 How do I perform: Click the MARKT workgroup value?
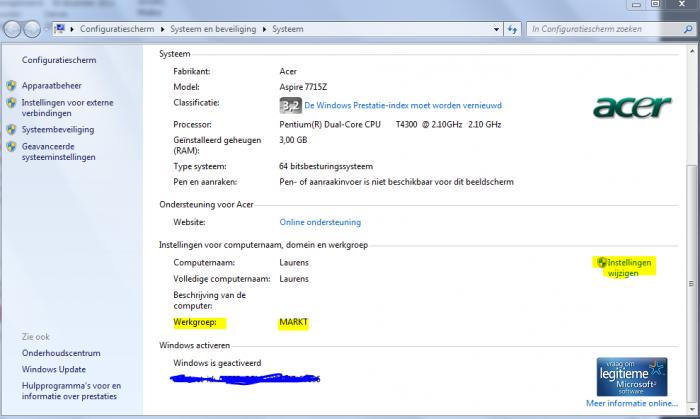[293, 322]
